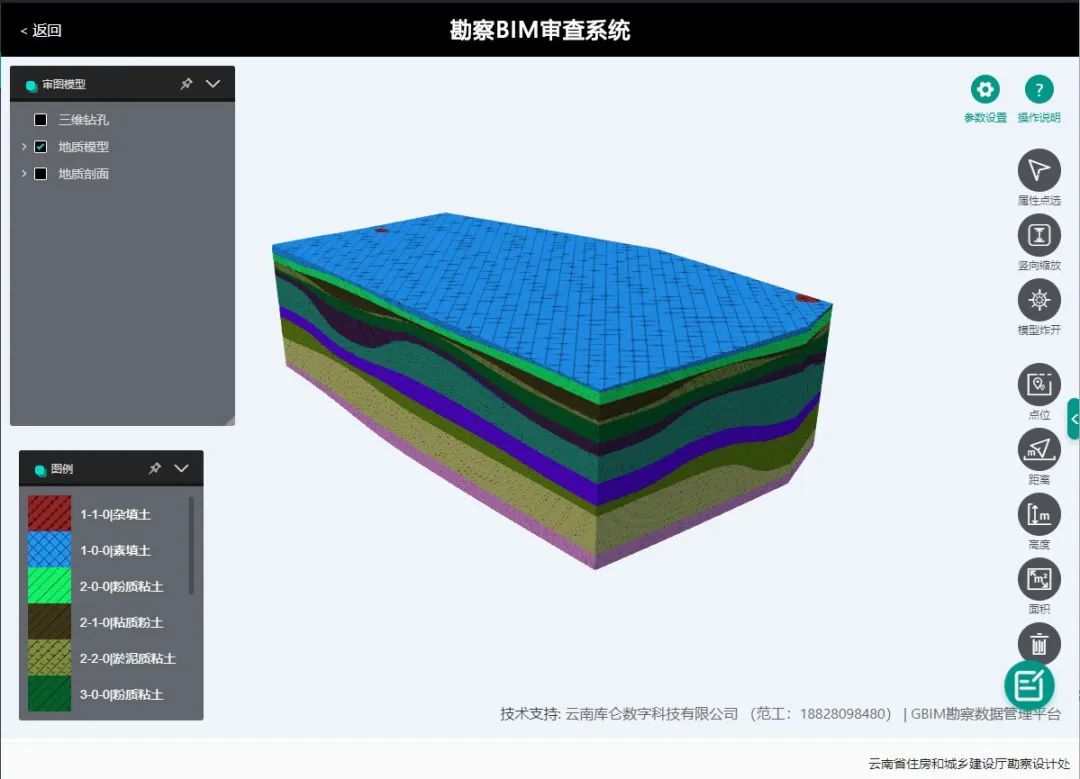Open the green edit note button
Screen dimensions: 1080x779
pos(1029,685)
